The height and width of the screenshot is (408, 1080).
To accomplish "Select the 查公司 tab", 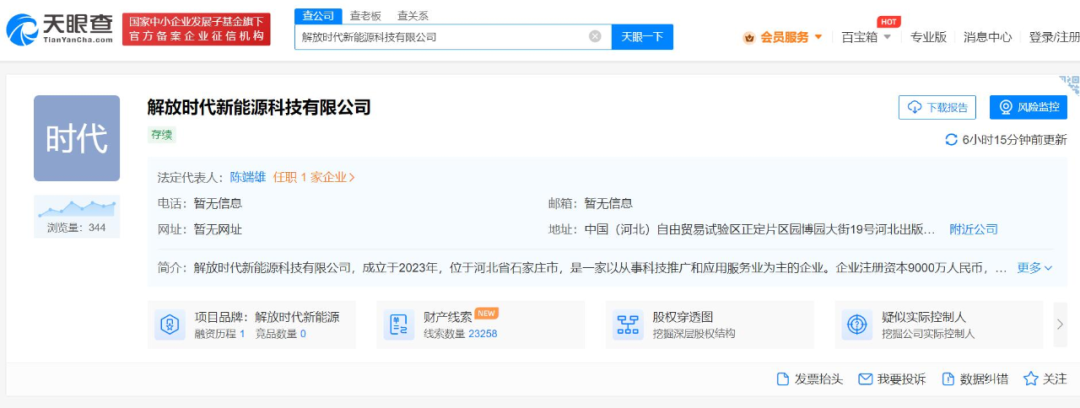I will coord(318,16).
